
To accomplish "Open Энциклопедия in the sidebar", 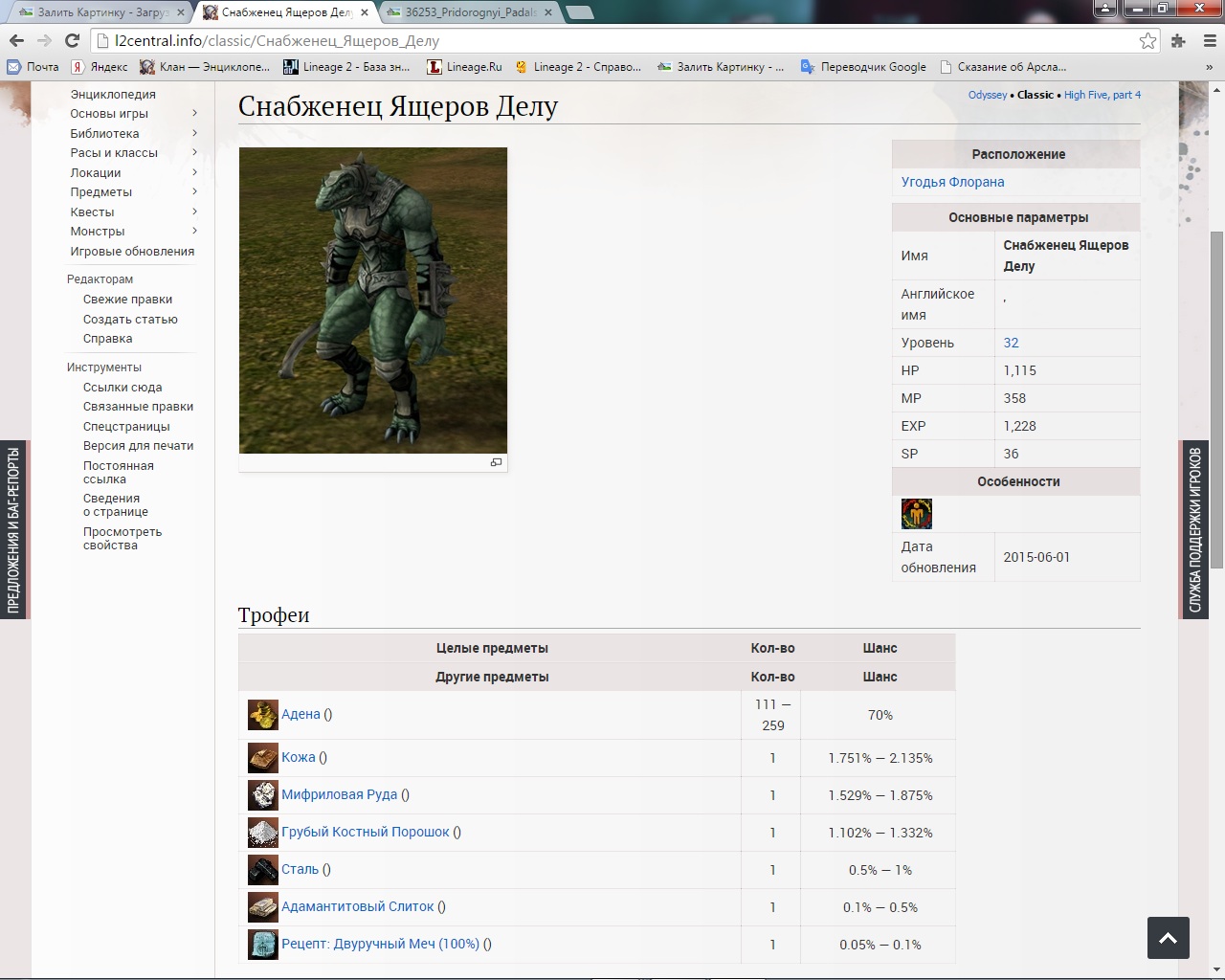I will (113, 94).
